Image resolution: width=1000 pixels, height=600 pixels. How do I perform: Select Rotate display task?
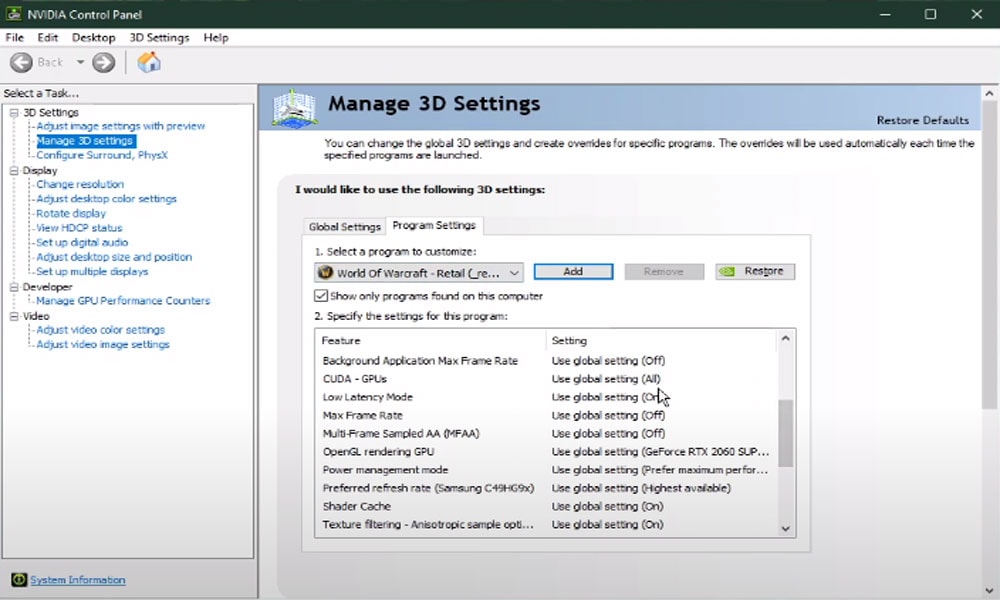click(71, 213)
